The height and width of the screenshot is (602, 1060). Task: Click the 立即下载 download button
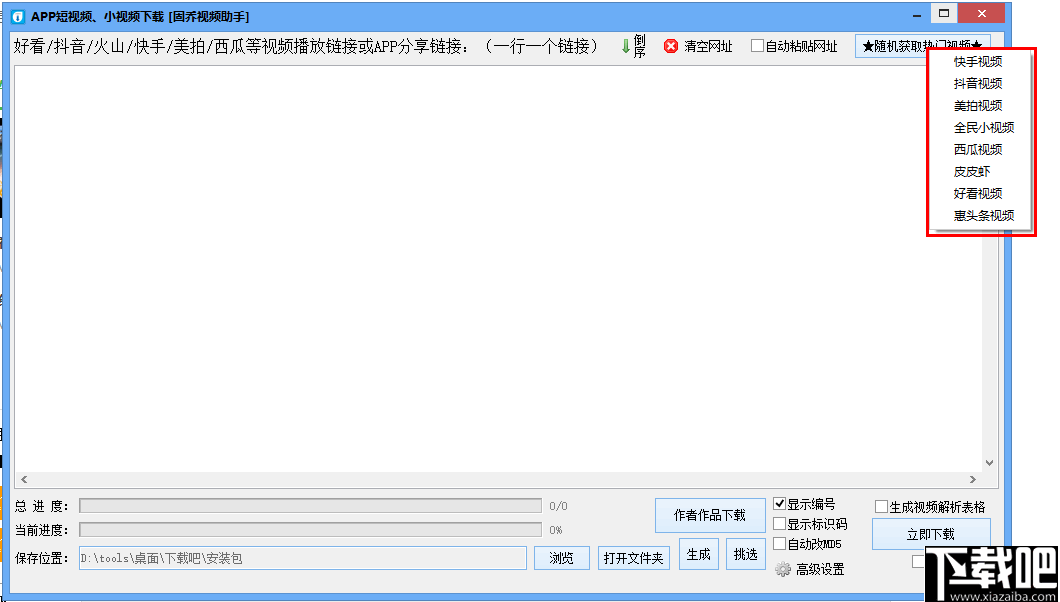[x=931, y=534]
